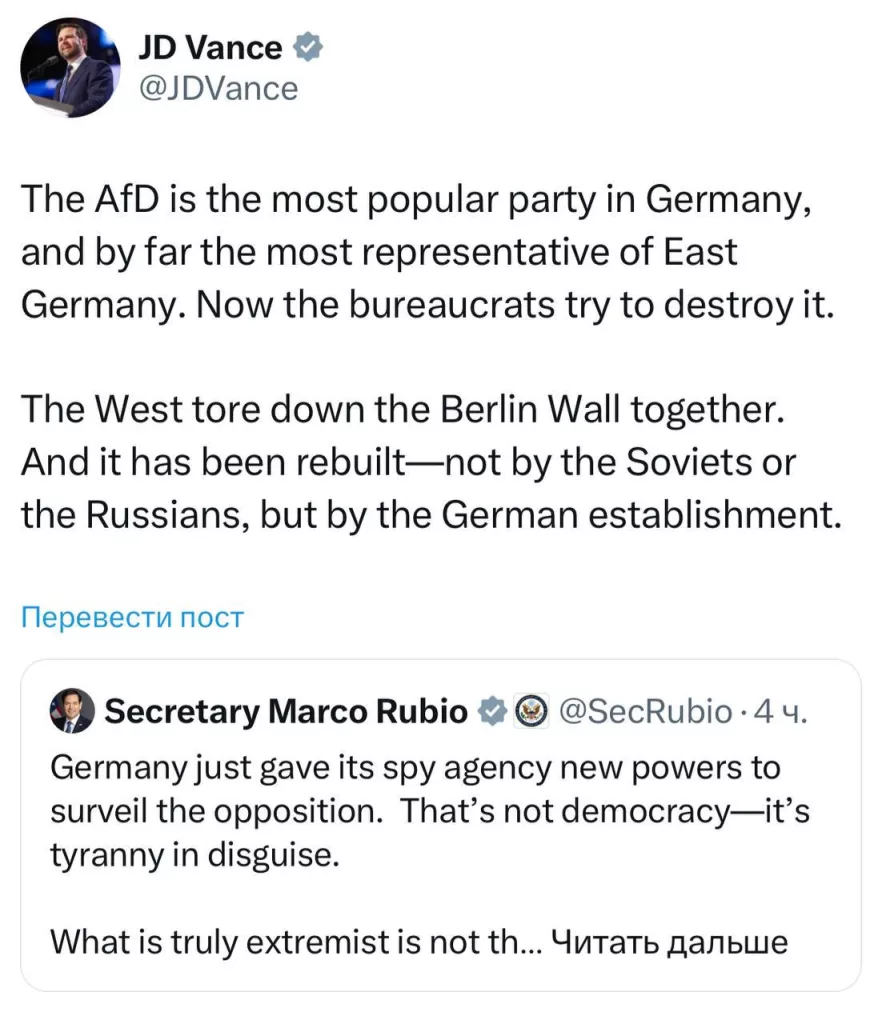Image resolution: width=882 pixels, height=1024 pixels.
Task: Click the AfD most popular party paragraph
Action: [x=428, y=252]
